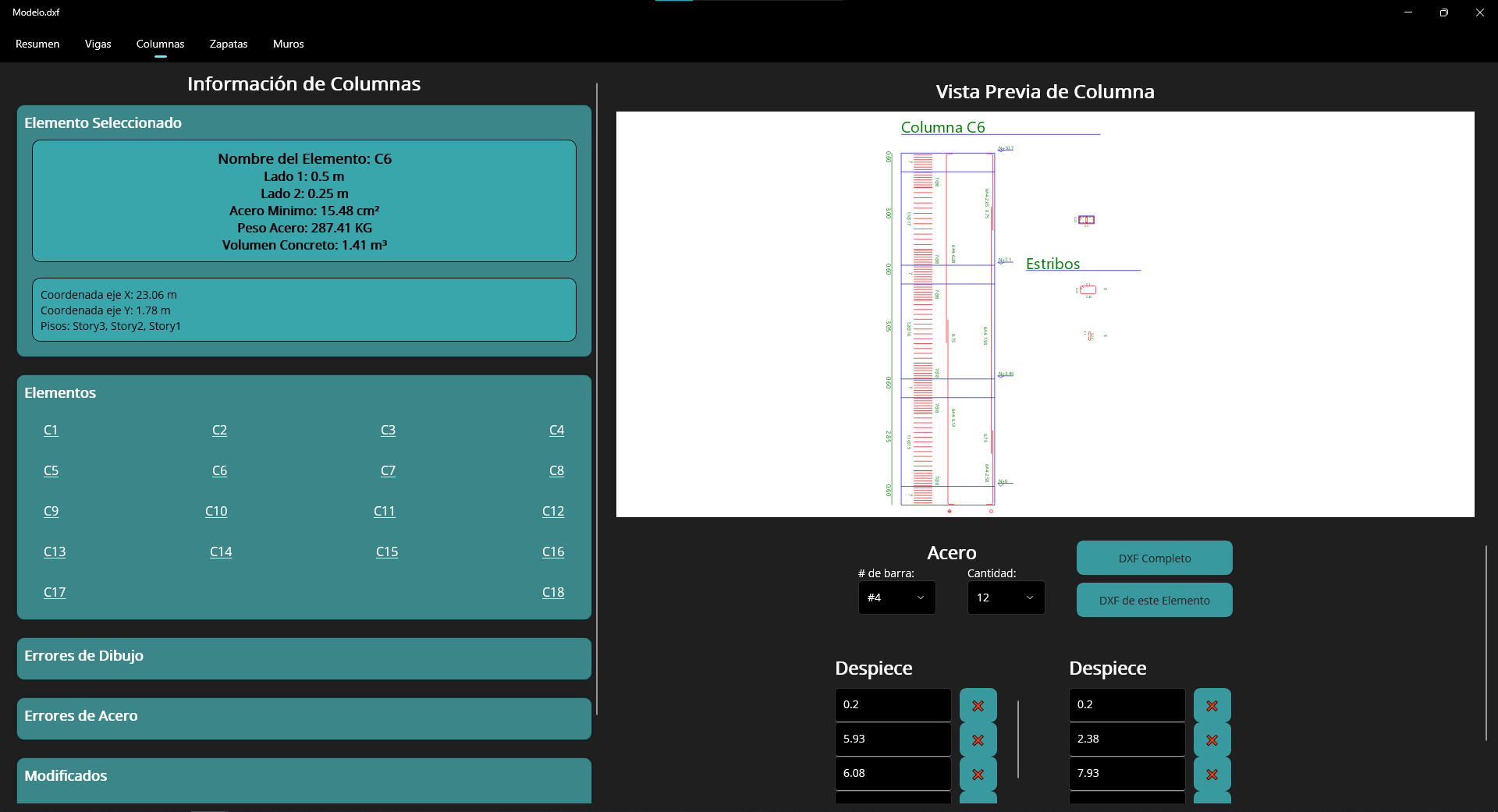Click the Columna C6 preview drawing

pyautogui.click(x=1045, y=314)
